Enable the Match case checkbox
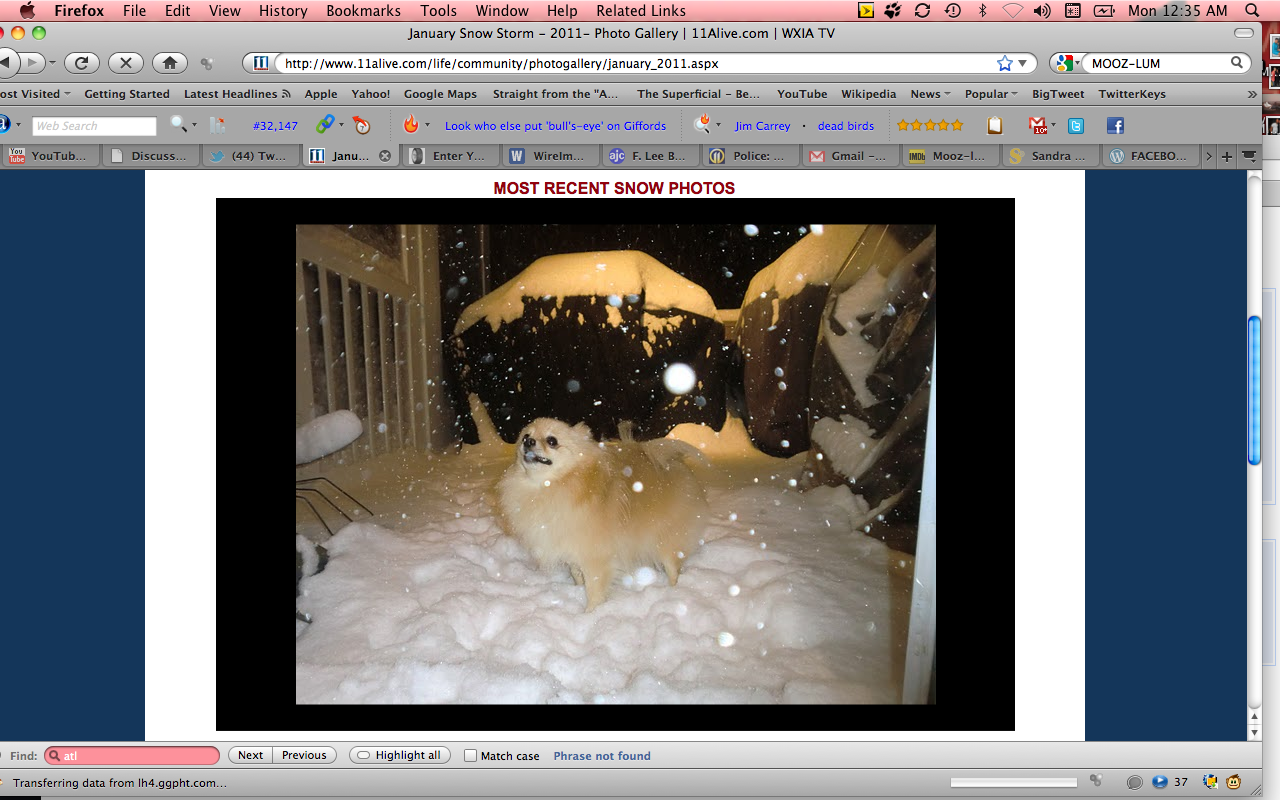The width and height of the screenshot is (1280, 800). pos(470,756)
